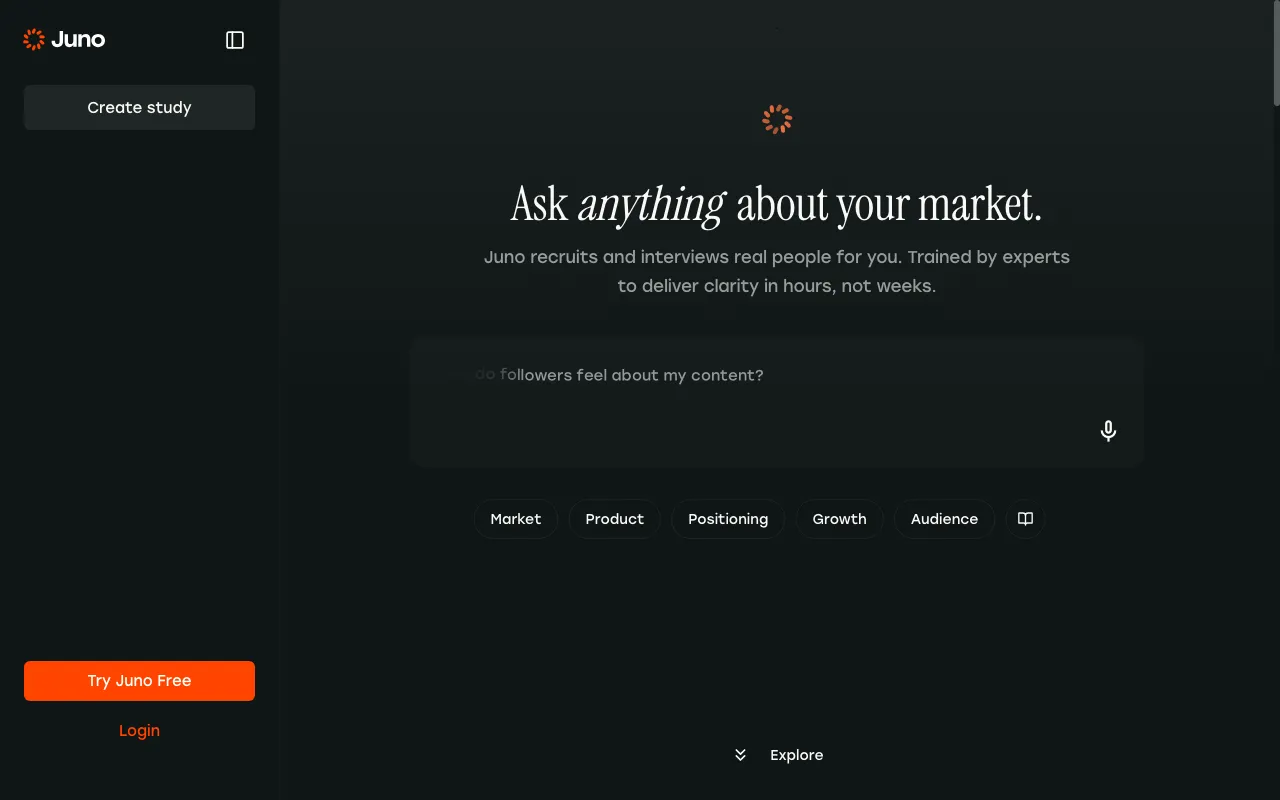Click the "Juno recruits and interviews" subtitle text
The width and height of the screenshot is (1280, 800).
pos(777,271)
